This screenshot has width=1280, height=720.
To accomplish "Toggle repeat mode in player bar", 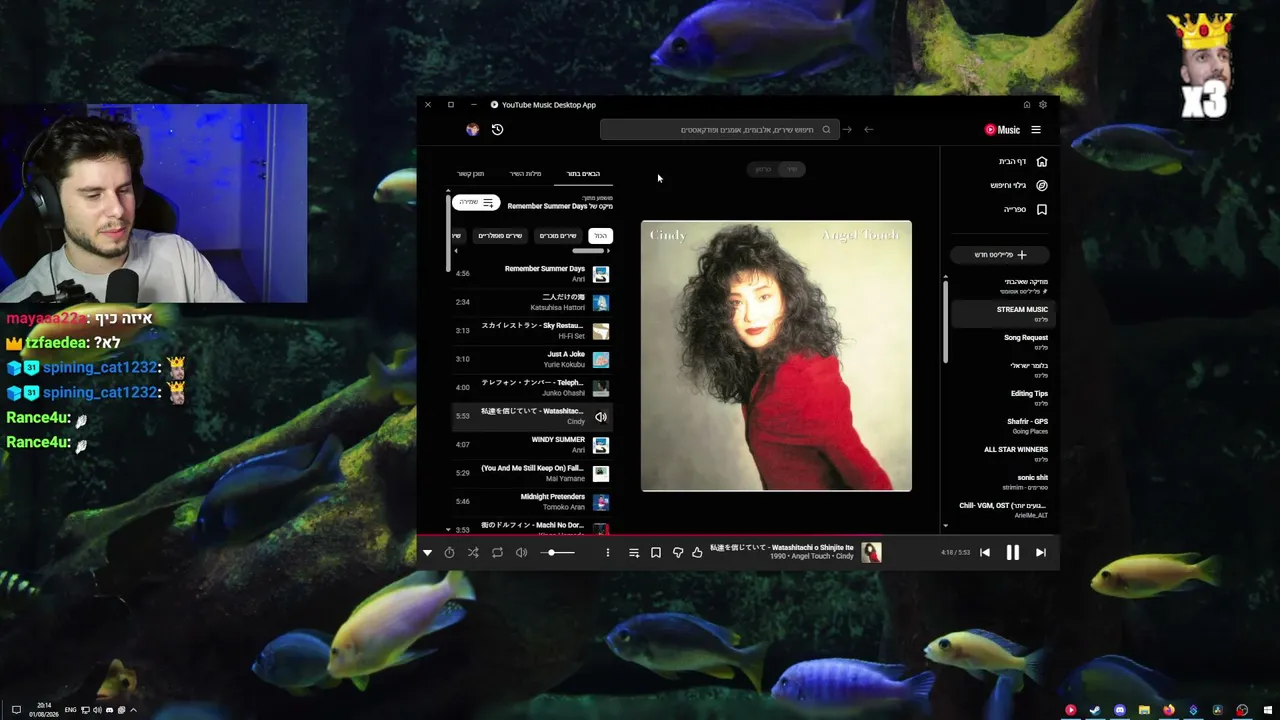I will [x=497, y=552].
